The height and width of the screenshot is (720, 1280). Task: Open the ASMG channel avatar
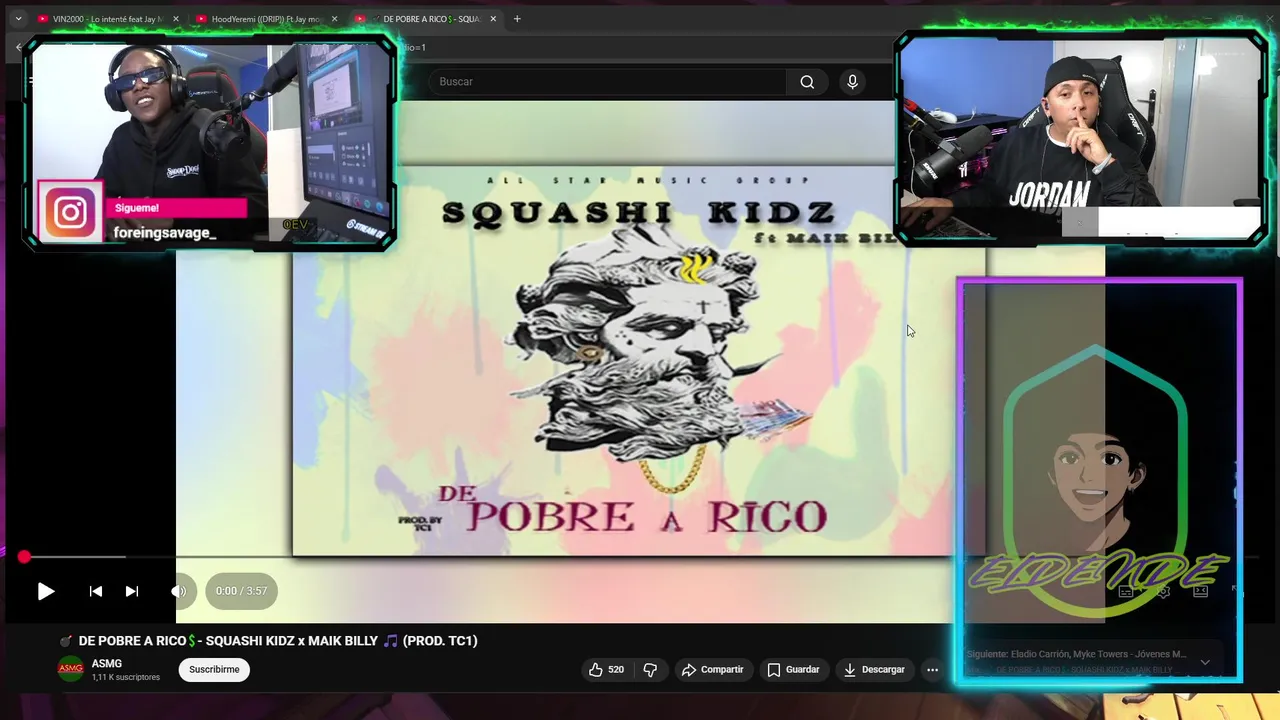[70, 669]
